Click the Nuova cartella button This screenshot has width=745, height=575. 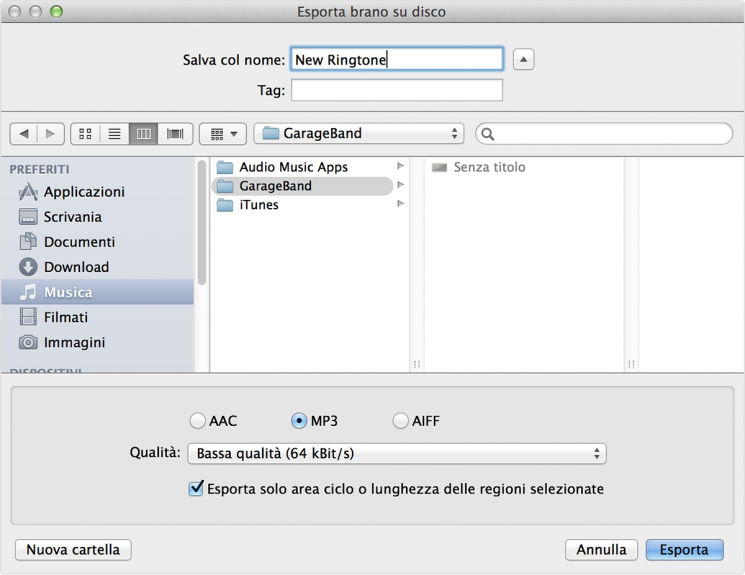[x=73, y=550]
